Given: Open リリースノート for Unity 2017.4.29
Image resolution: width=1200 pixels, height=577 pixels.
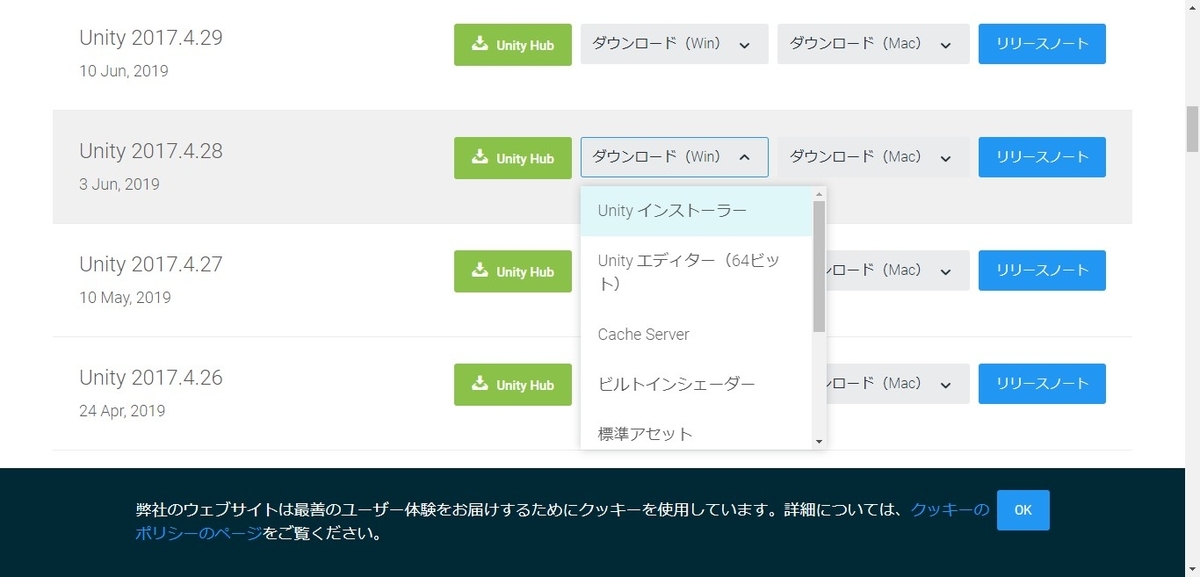Looking at the screenshot, I should point(1042,44).
